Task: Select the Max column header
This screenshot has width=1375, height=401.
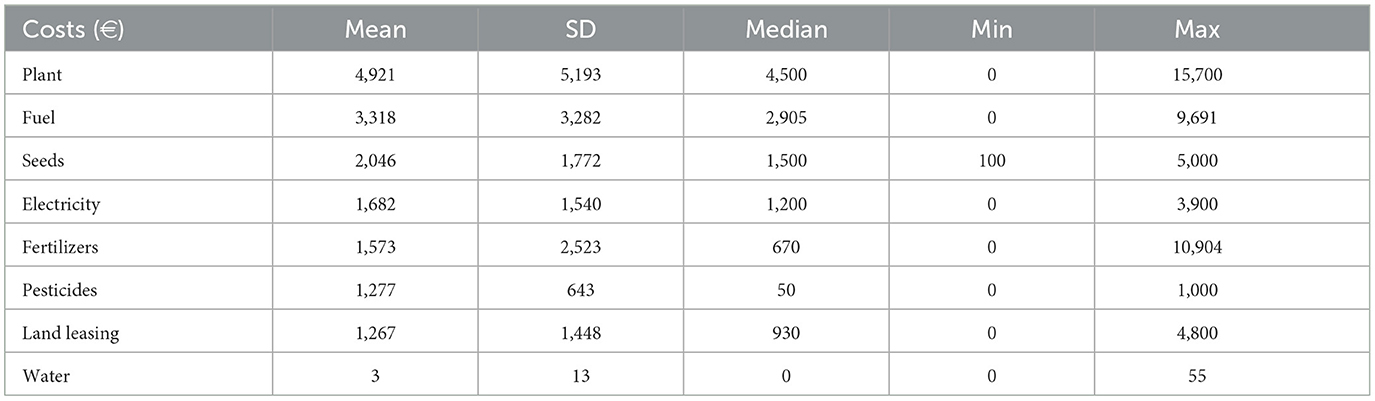Action: pos(1197,29)
